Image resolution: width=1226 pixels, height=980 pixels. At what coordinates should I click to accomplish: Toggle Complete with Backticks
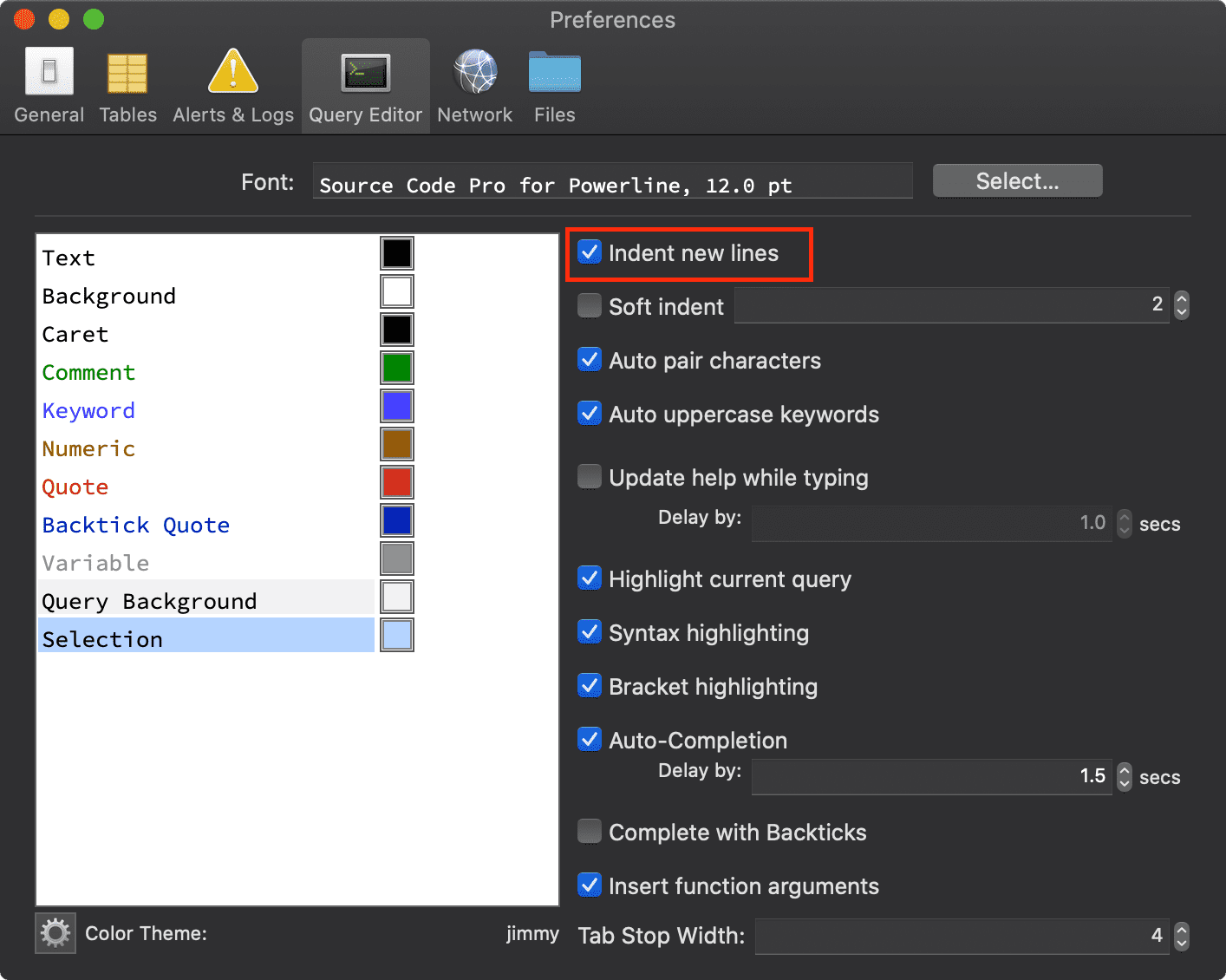pyautogui.click(x=590, y=831)
